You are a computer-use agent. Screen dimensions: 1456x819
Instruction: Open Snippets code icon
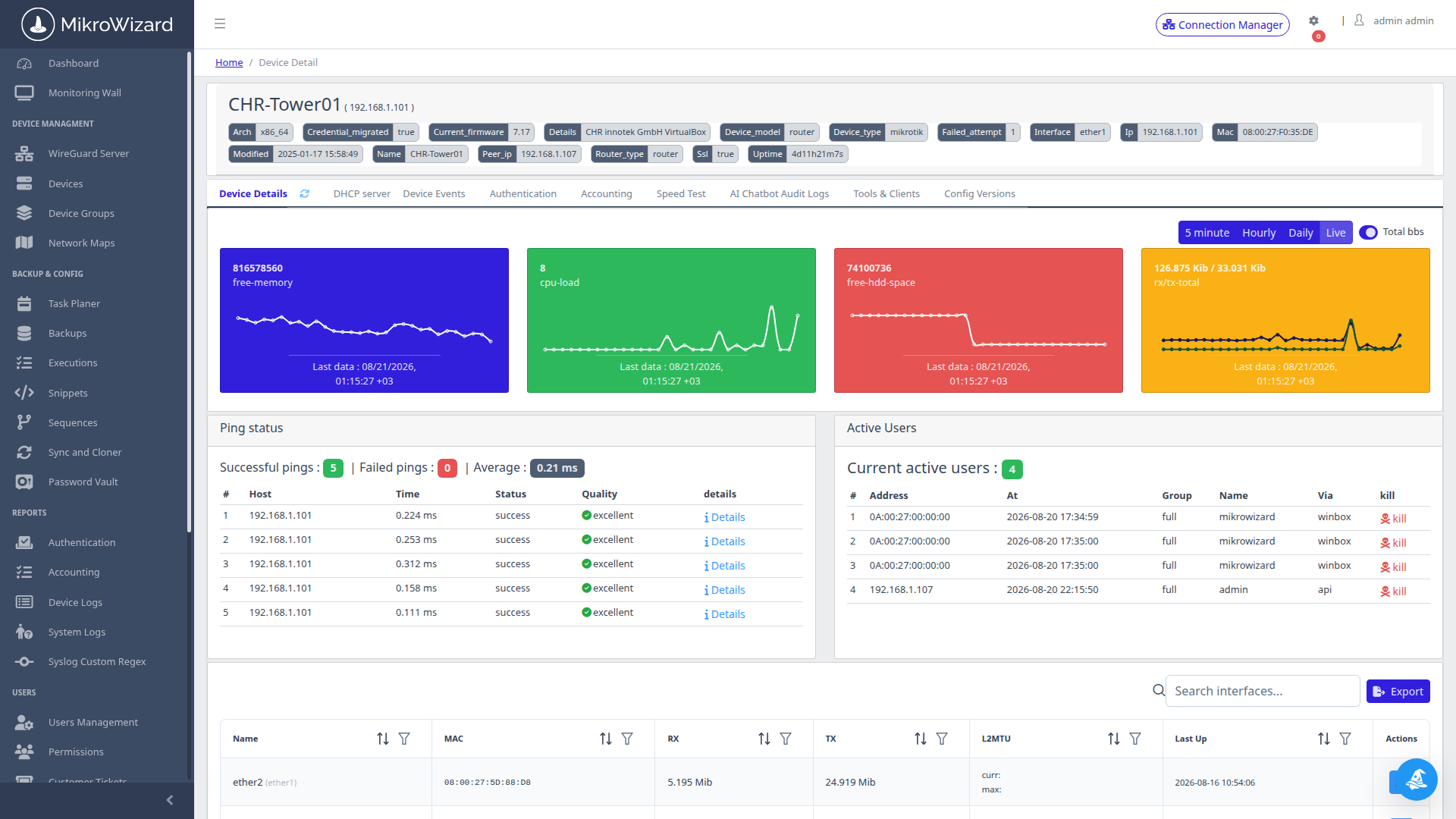(x=24, y=393)
